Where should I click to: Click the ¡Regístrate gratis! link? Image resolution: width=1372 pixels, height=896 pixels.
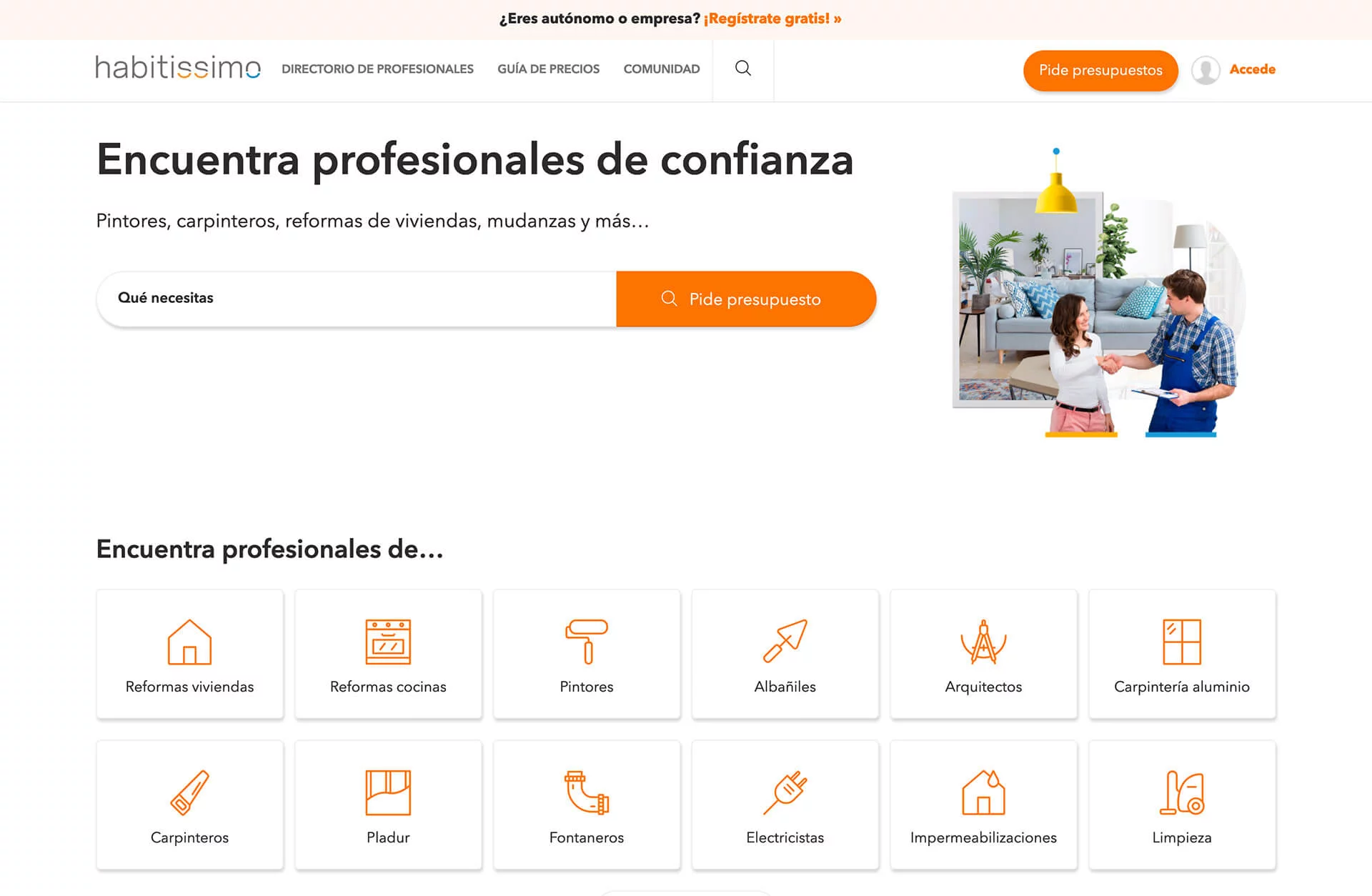coord(772,19)
